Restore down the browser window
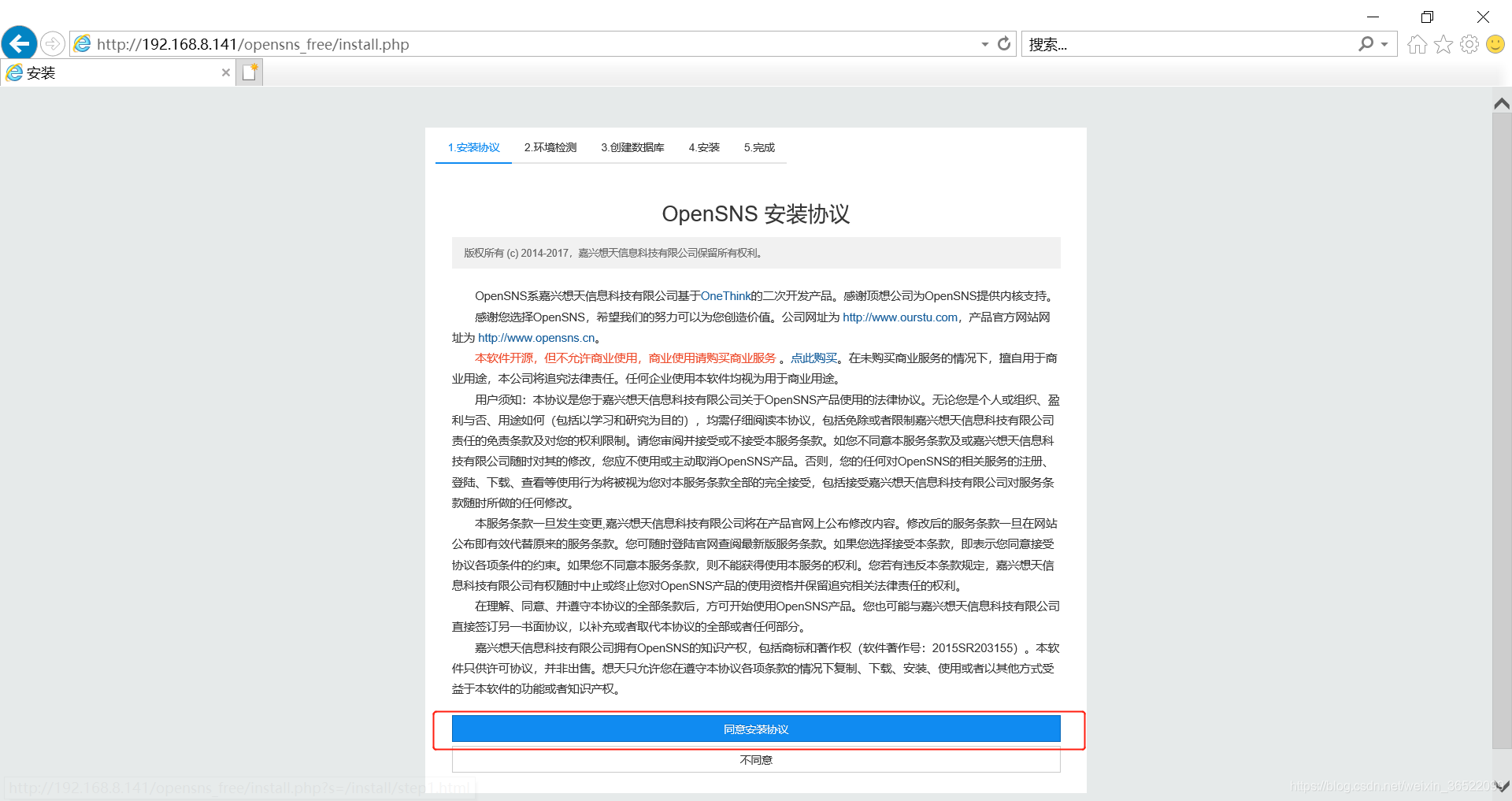The height and width of the screenshot is (801, 1512). tap(1427, 17)
